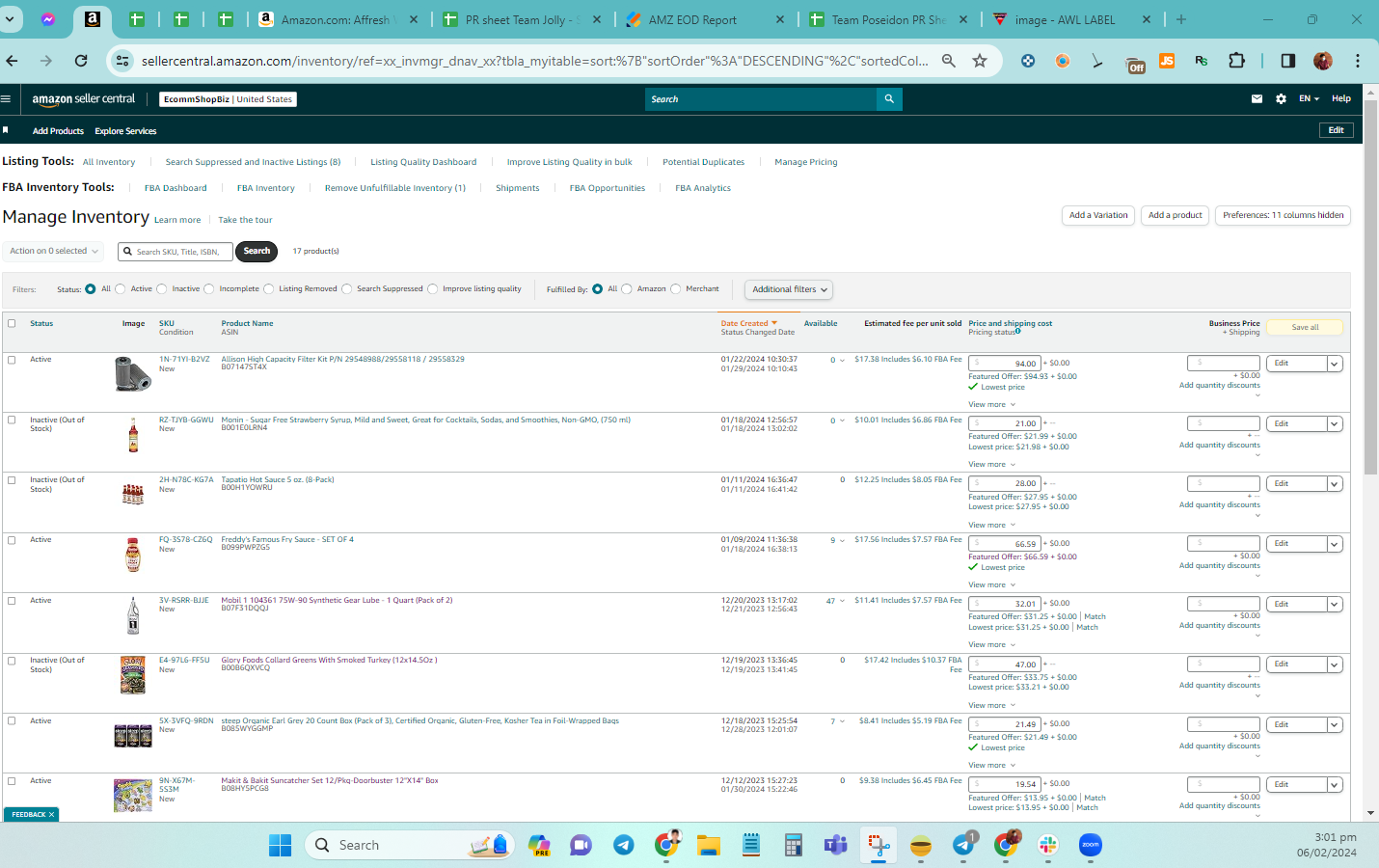Image resolution: width=1379 pixels, height=868 pixels.
Task: Sort by the Date Created column
Action: pos(748,323)
